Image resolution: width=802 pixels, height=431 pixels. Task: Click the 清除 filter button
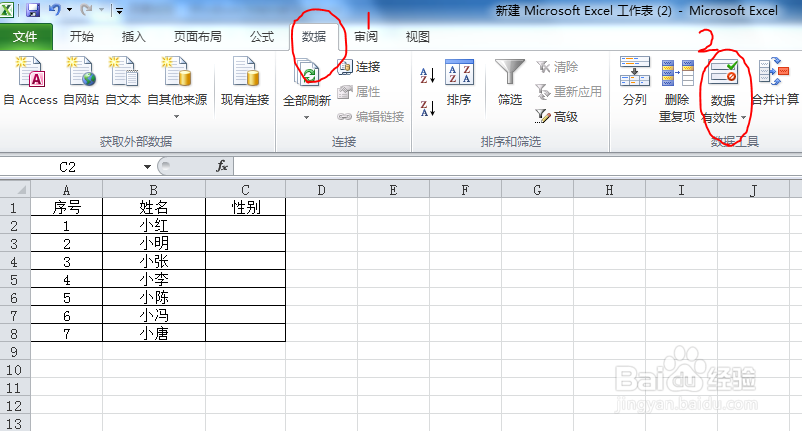click(x=557, y=66)
